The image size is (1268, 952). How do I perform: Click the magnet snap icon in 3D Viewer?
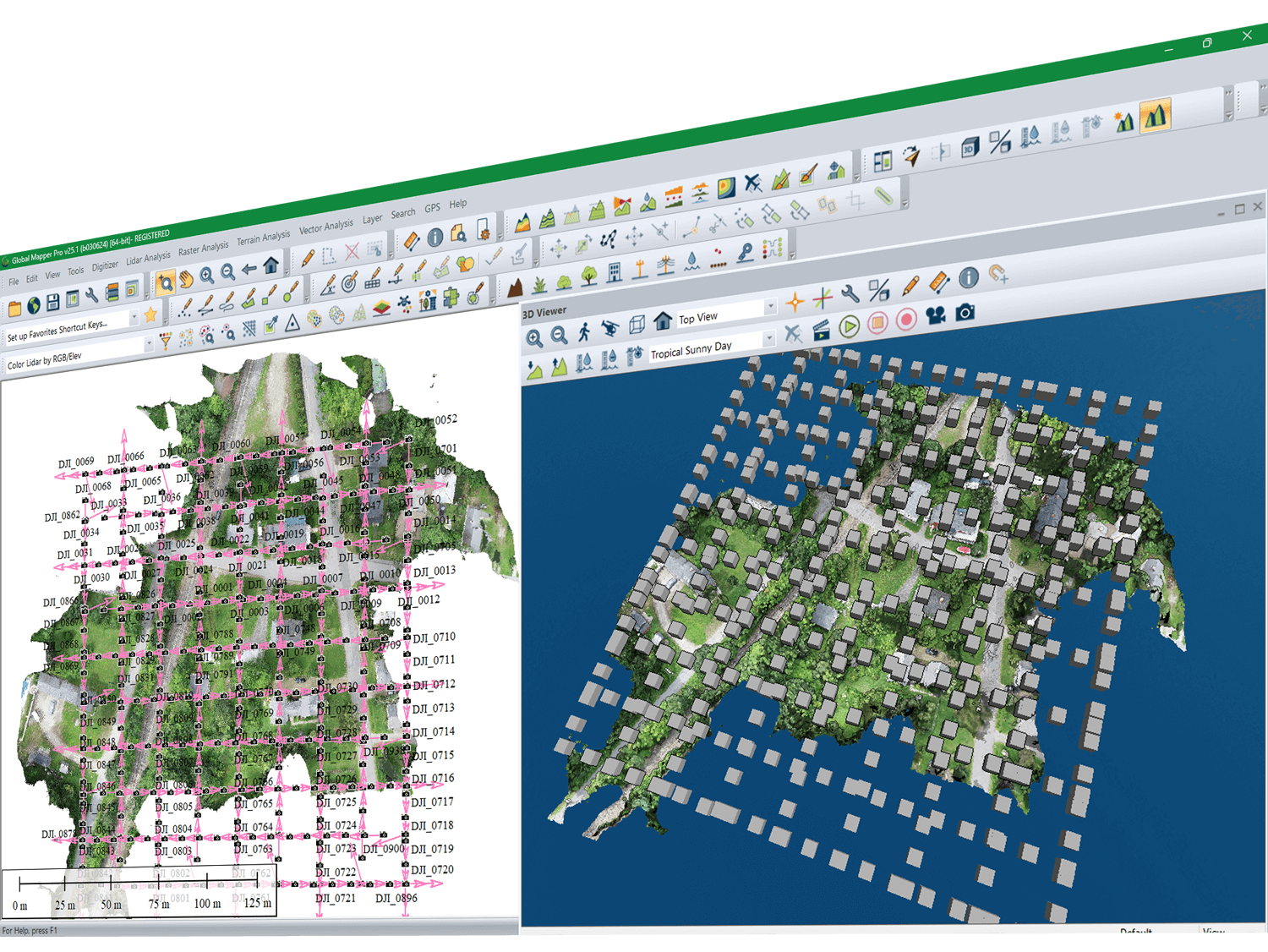(998, 273)
